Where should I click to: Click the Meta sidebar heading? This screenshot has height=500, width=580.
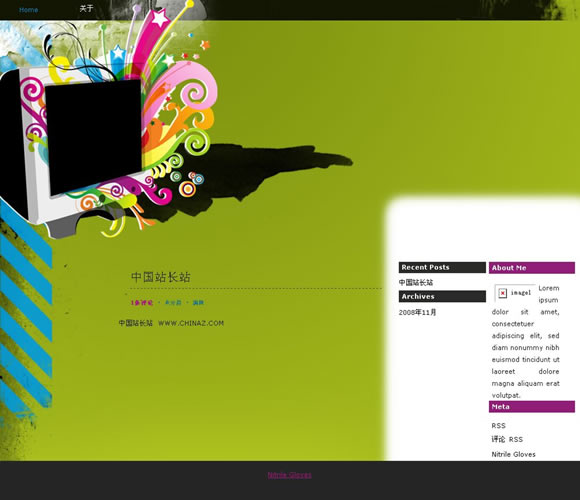532,407
